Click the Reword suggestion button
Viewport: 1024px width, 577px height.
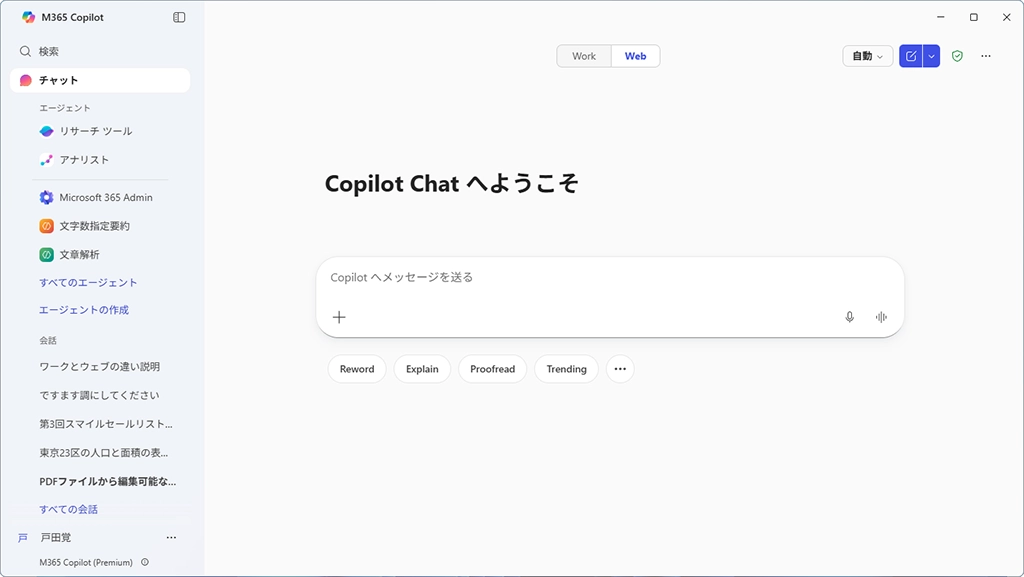[x=357, y=369]
